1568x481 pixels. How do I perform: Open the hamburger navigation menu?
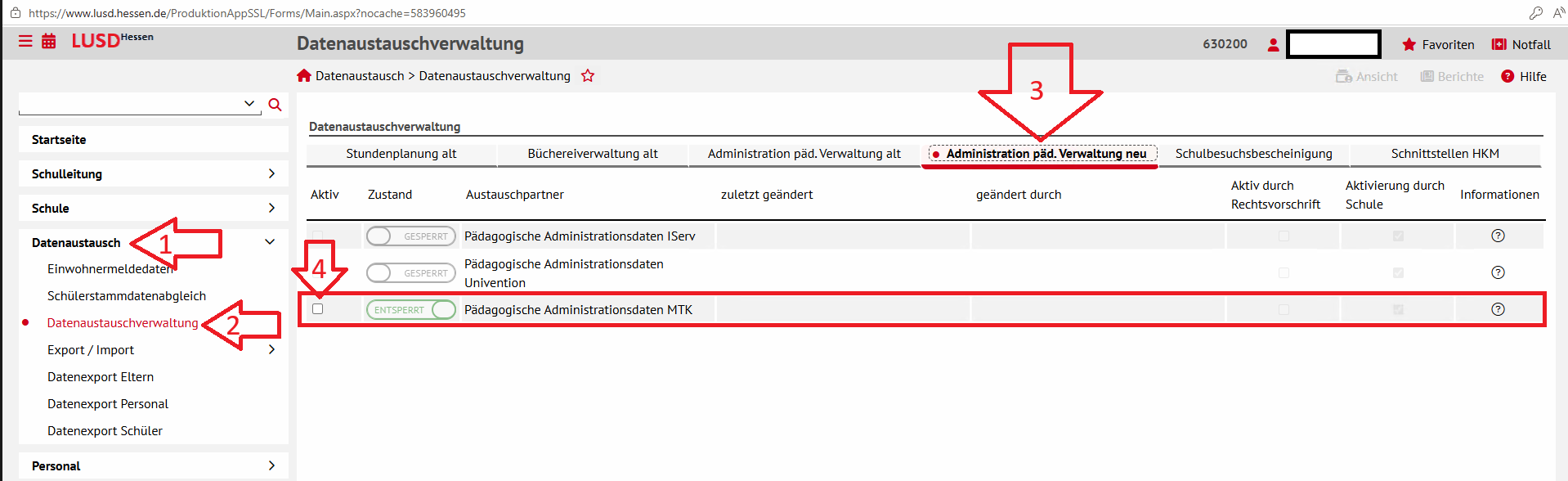coord(26,41)
